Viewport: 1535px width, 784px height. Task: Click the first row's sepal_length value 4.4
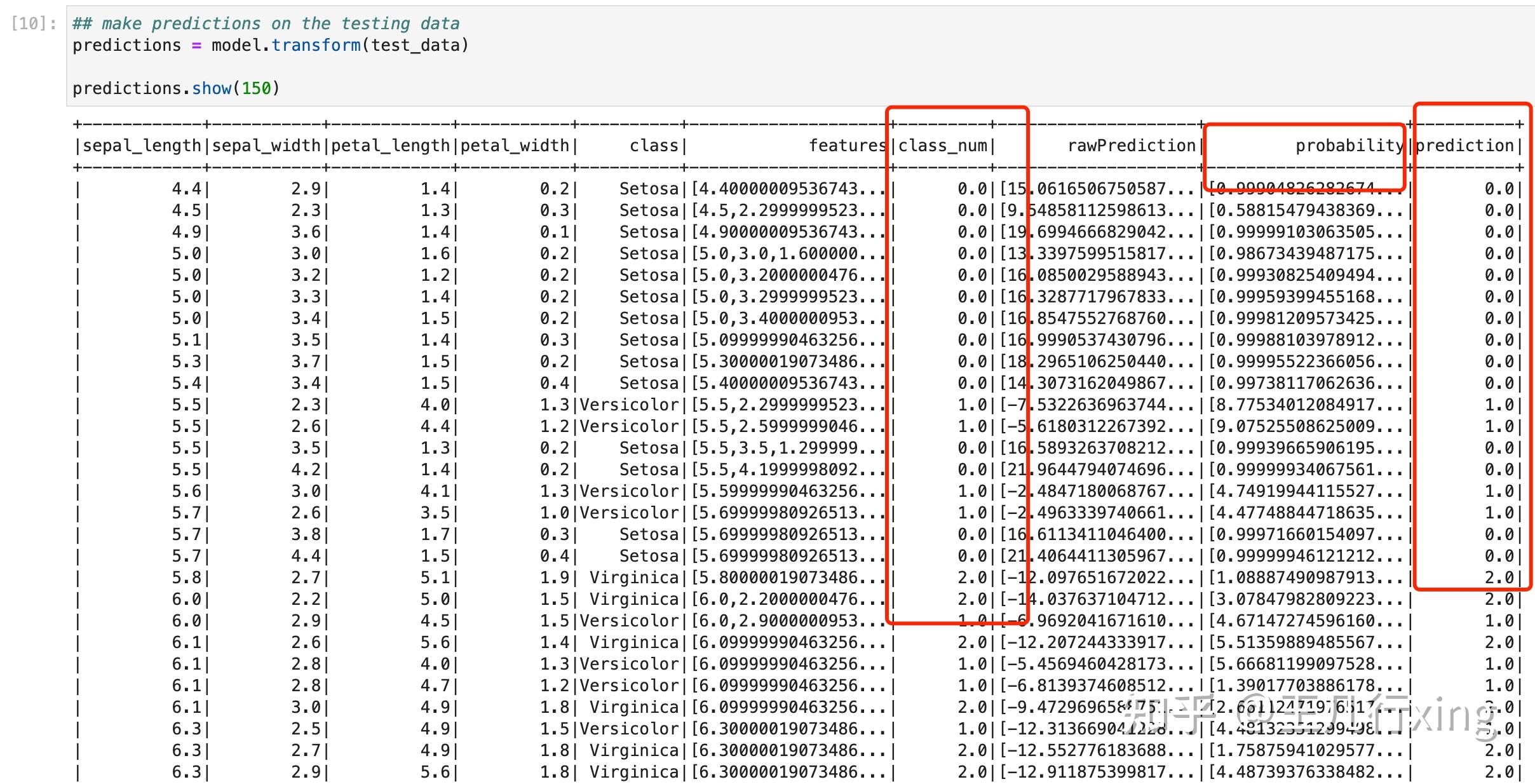tap(186, 189)
